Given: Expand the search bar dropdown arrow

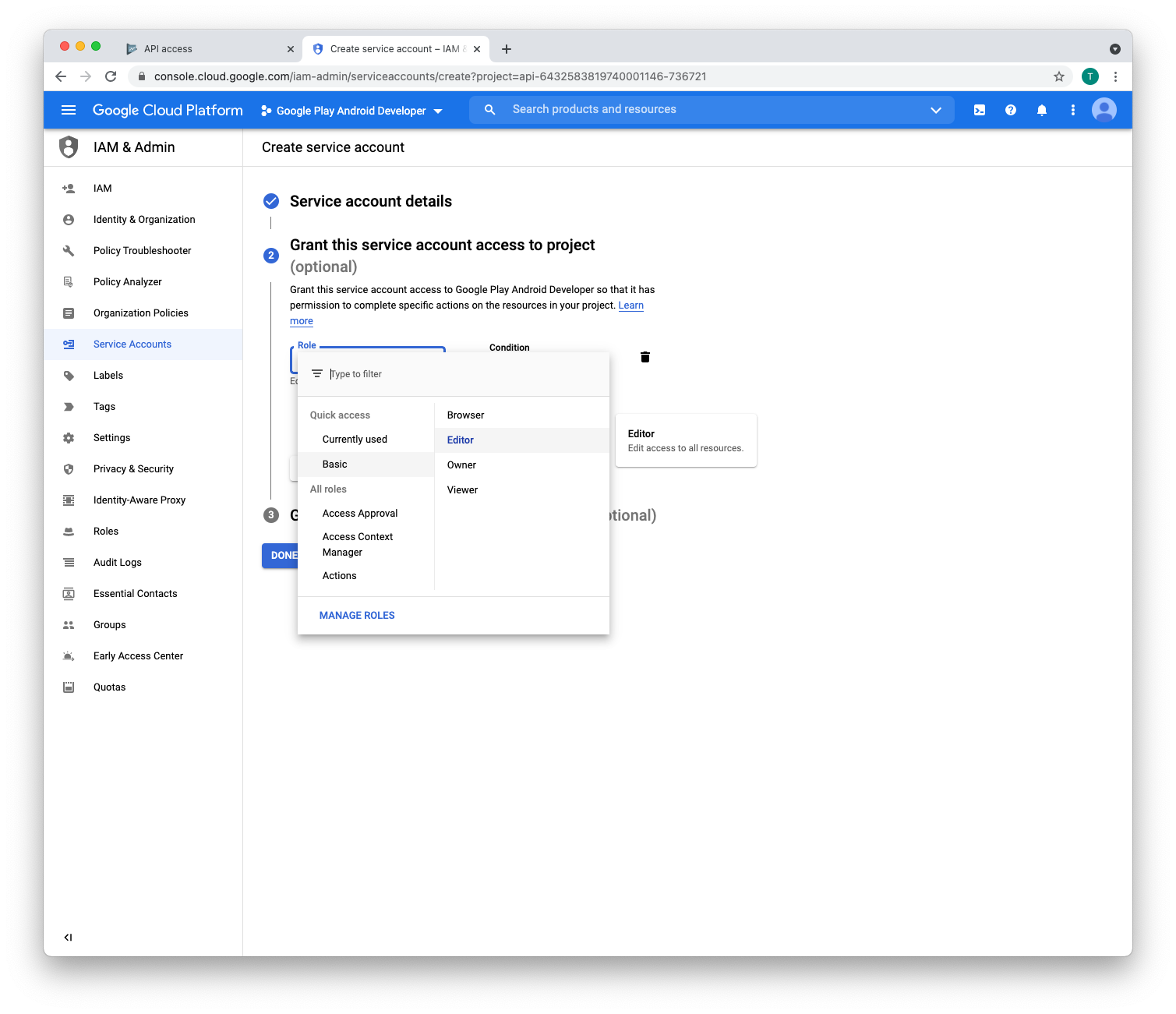Looking at the screenshot, I should 936,110.
